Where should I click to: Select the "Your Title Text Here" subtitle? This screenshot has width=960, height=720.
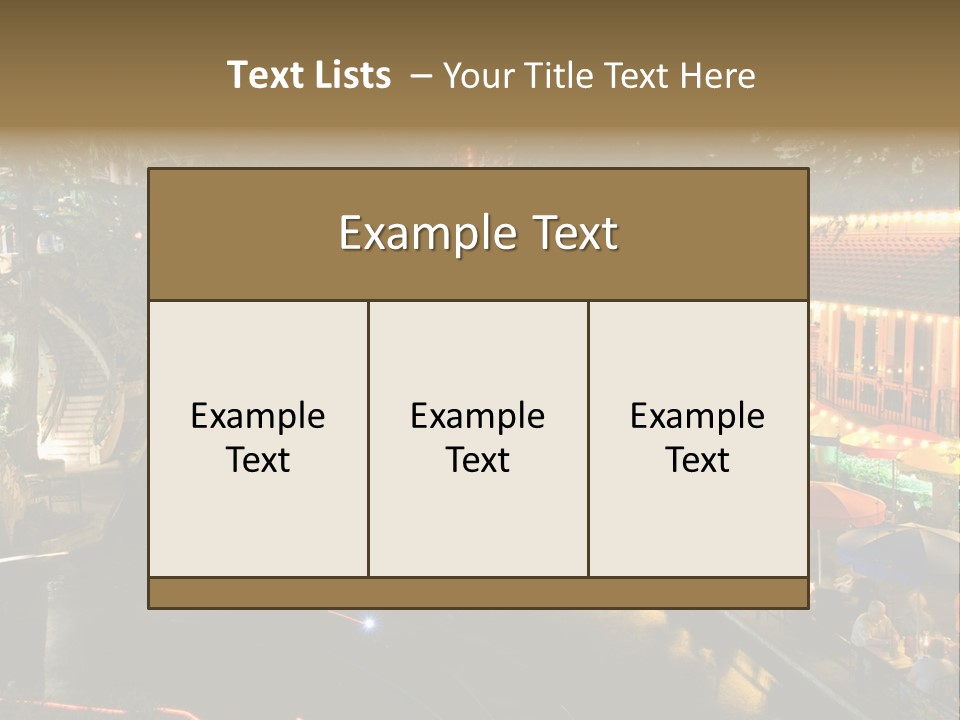tap(599, 76)
